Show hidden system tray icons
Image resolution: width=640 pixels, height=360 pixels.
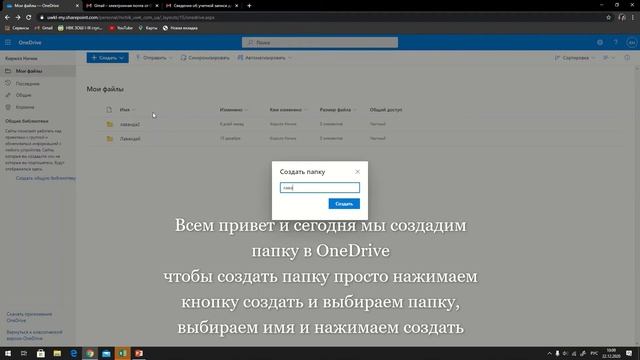[x=549, y=353]
